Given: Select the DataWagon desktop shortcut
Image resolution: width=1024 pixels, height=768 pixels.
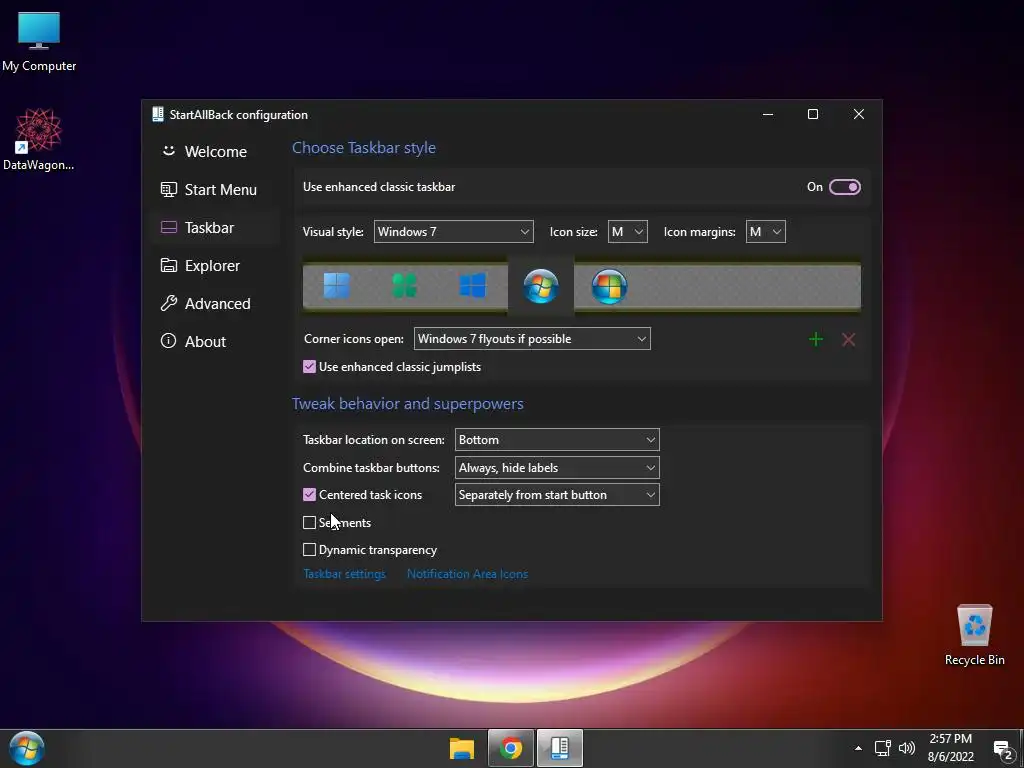Looking at the screenshot, I should (39, 140).
